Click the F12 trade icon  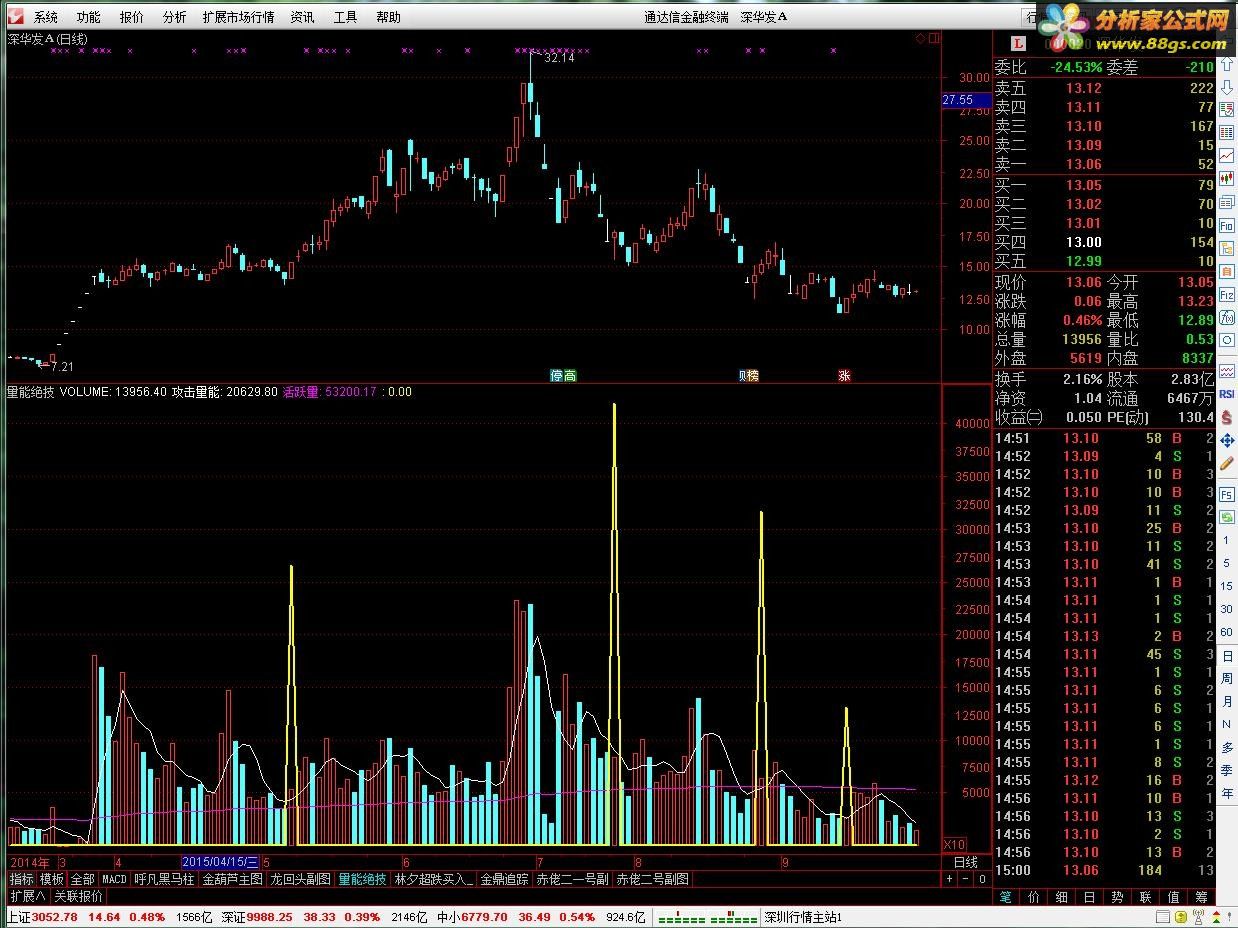1226,294
